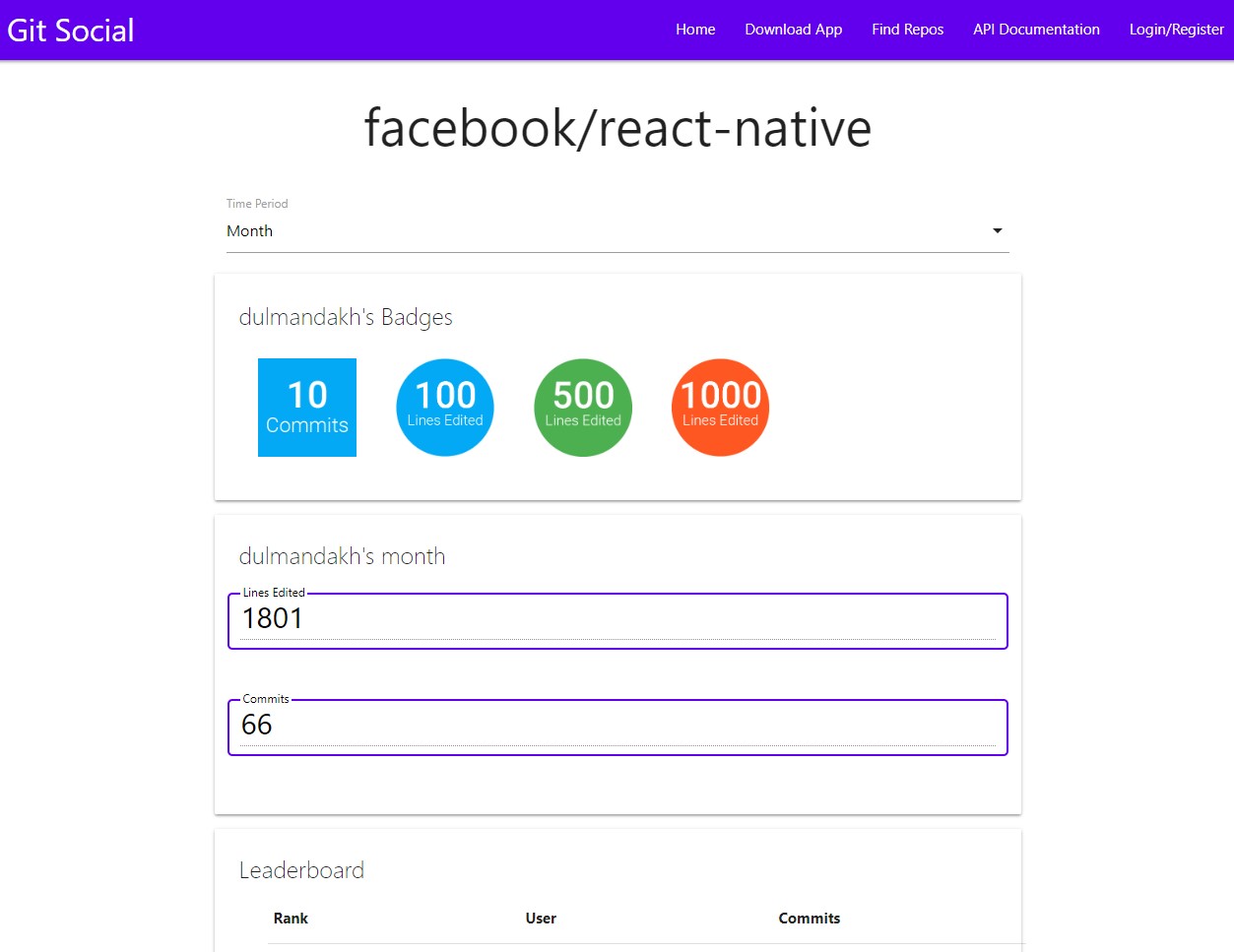
Task: Select the 10 Commits badge
Action: point(307,408)
